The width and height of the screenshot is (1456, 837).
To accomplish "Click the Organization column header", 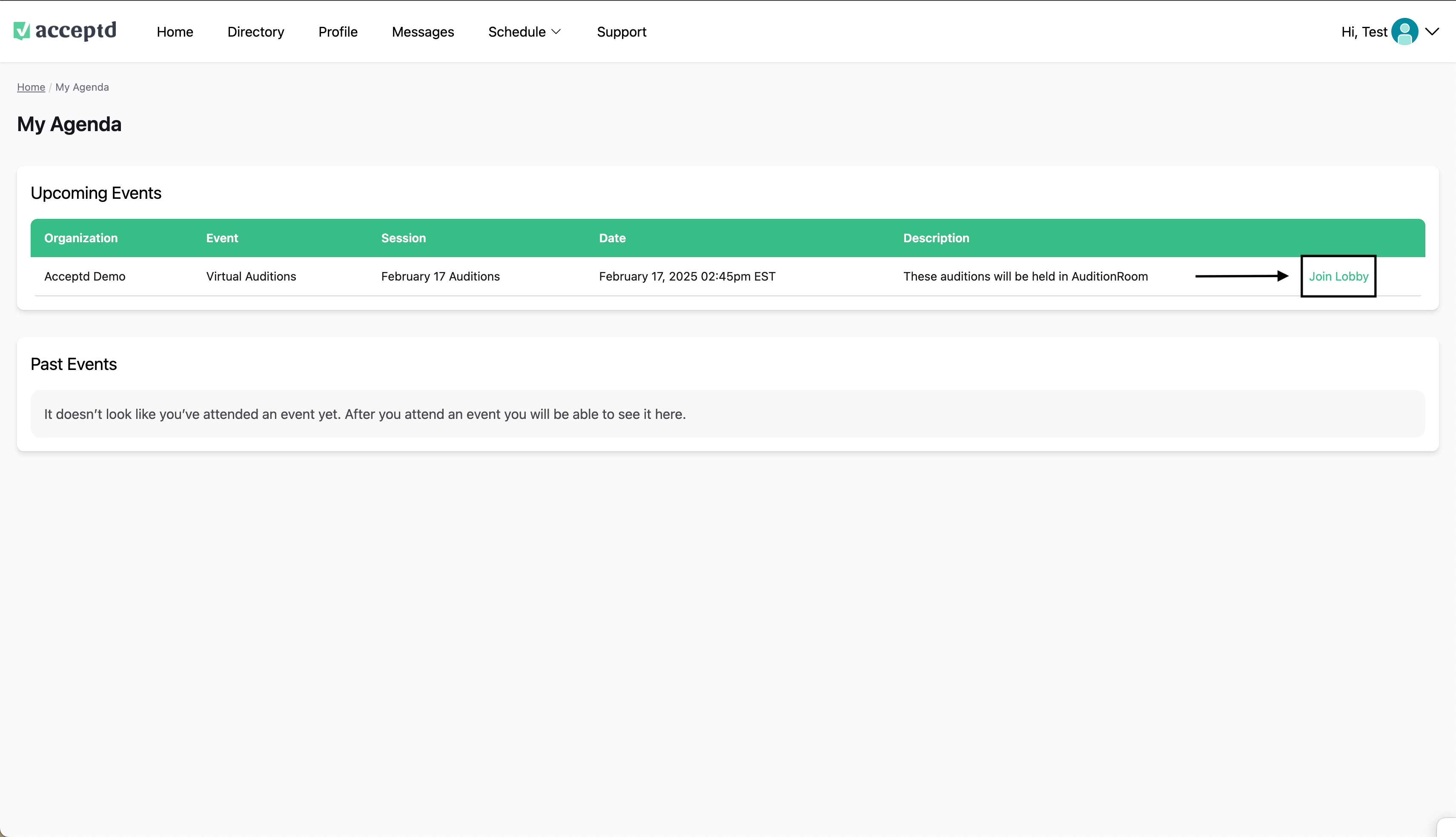I will point(81,238).
